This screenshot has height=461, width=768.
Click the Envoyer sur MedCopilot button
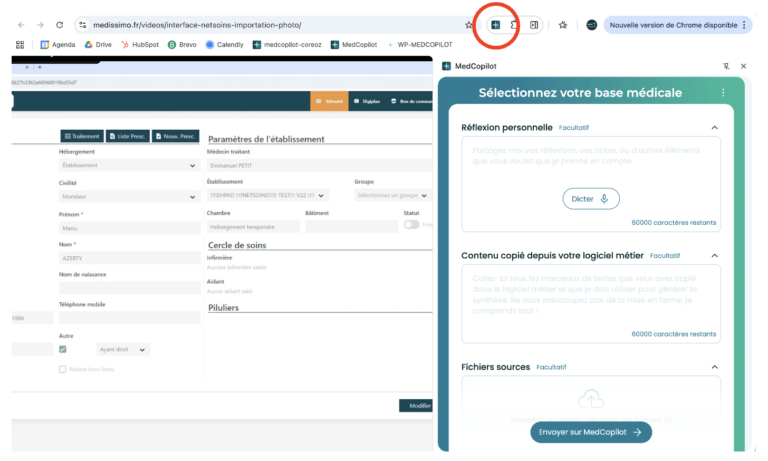point(590,432)
